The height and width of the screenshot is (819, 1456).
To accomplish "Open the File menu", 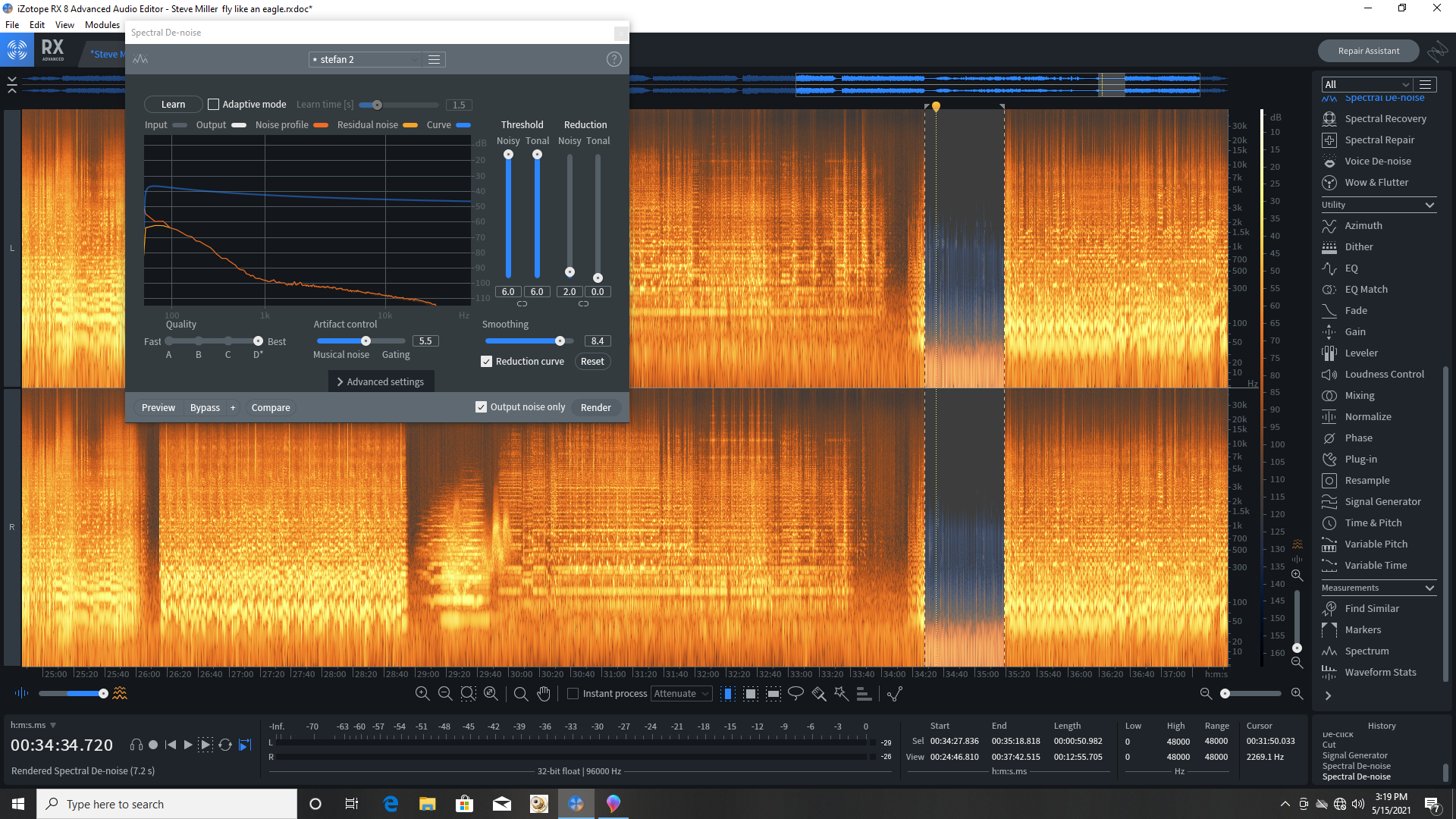I will pyautogui.click(x=12, y=25).
